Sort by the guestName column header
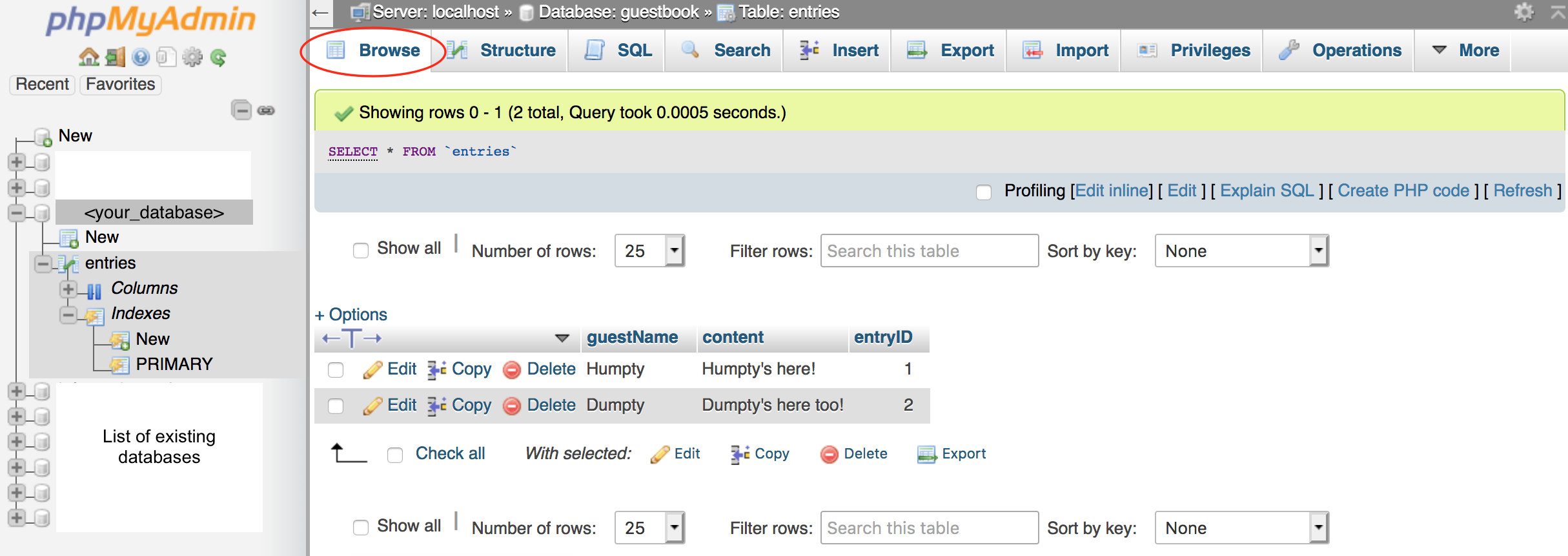1568x556 pixels. click(x=632, y=338)
